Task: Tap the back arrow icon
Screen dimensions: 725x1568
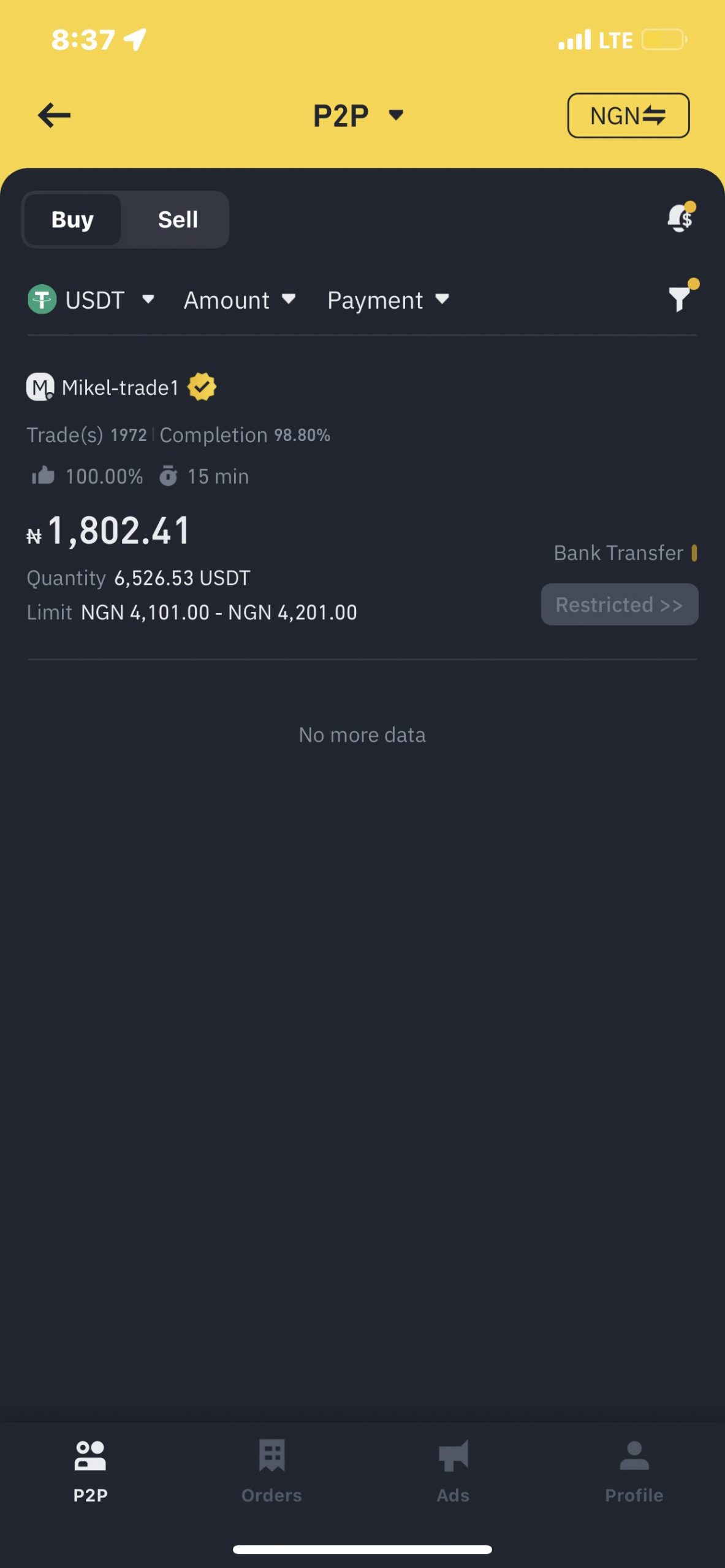Action: [x=54, y=115]
